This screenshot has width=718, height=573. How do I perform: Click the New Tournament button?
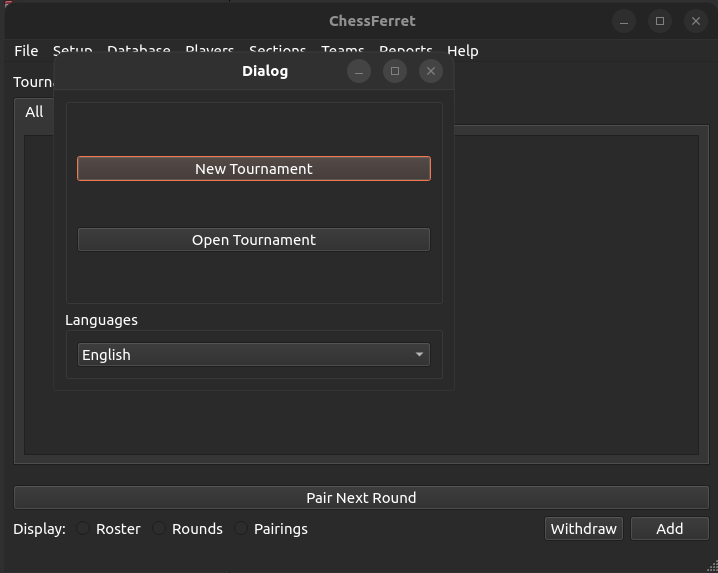click(254, 169)
